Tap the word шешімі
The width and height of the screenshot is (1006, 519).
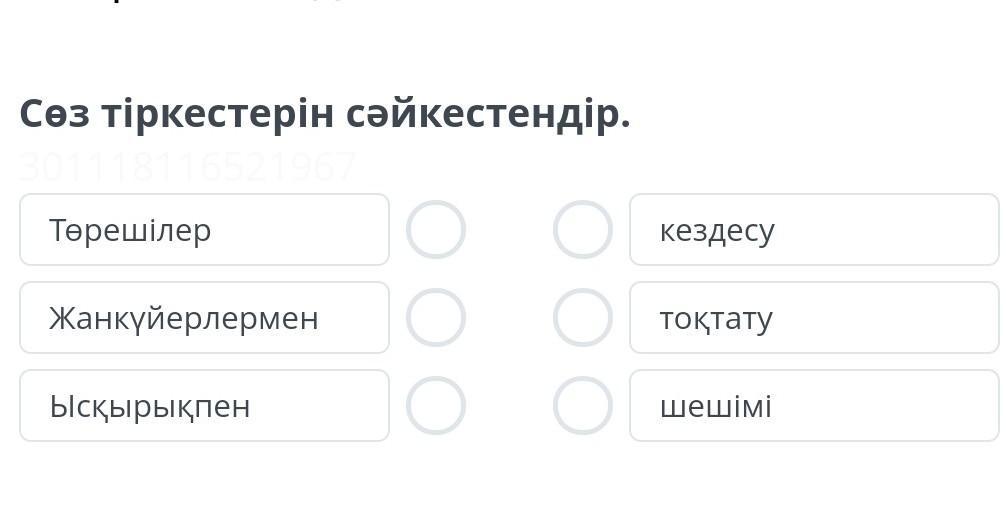(716, 407)
